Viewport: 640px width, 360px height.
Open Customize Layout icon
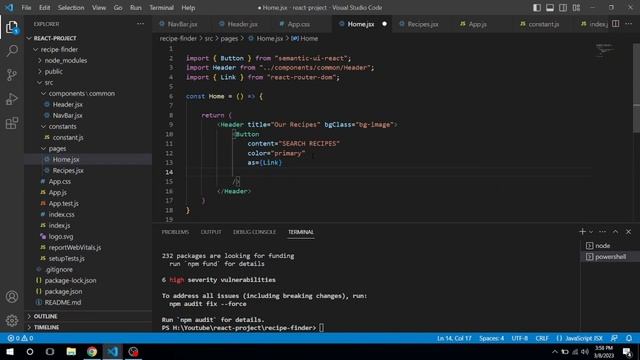pos(576,8)
